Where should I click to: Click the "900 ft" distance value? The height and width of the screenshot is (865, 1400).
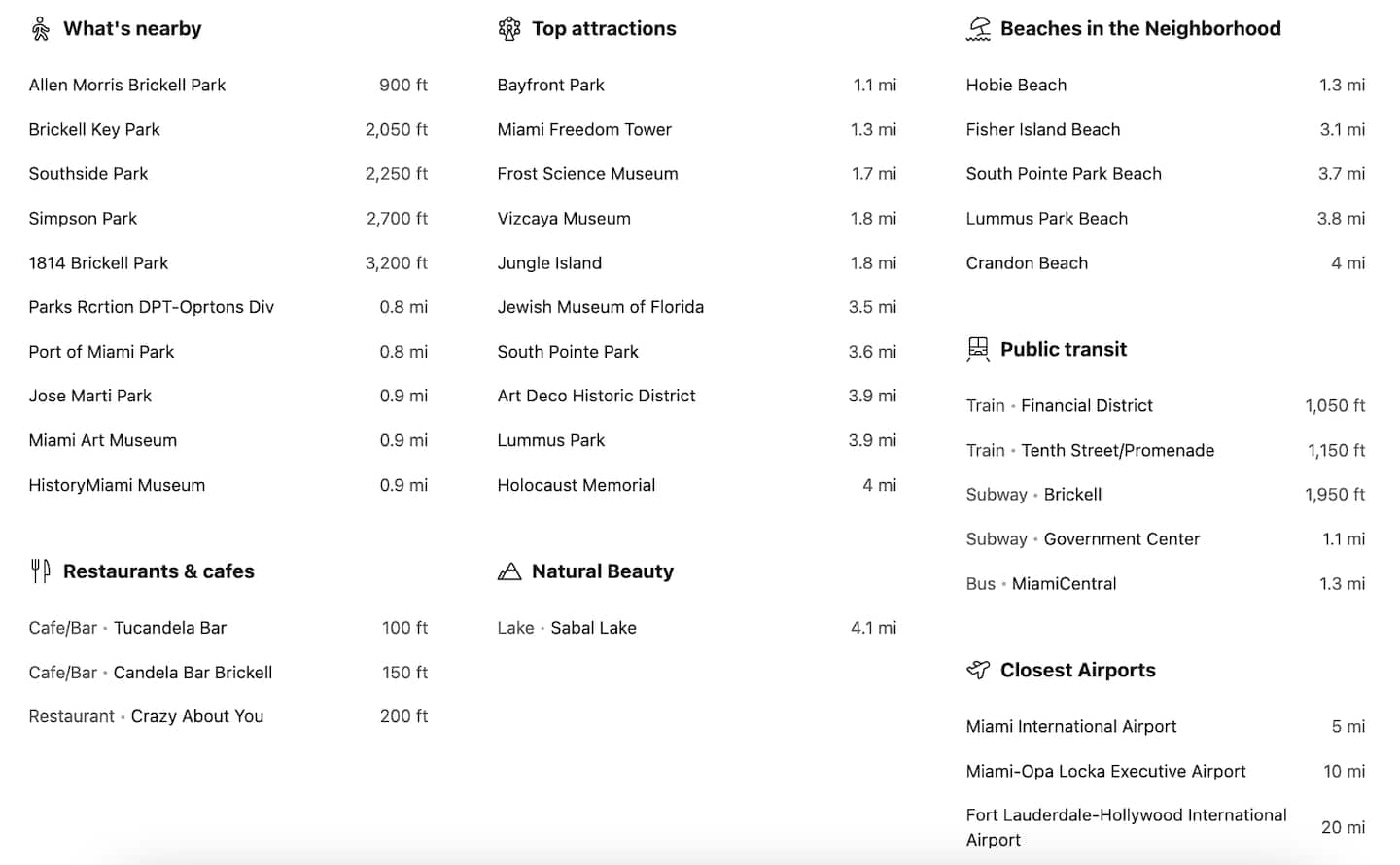(x=403, y=86)
